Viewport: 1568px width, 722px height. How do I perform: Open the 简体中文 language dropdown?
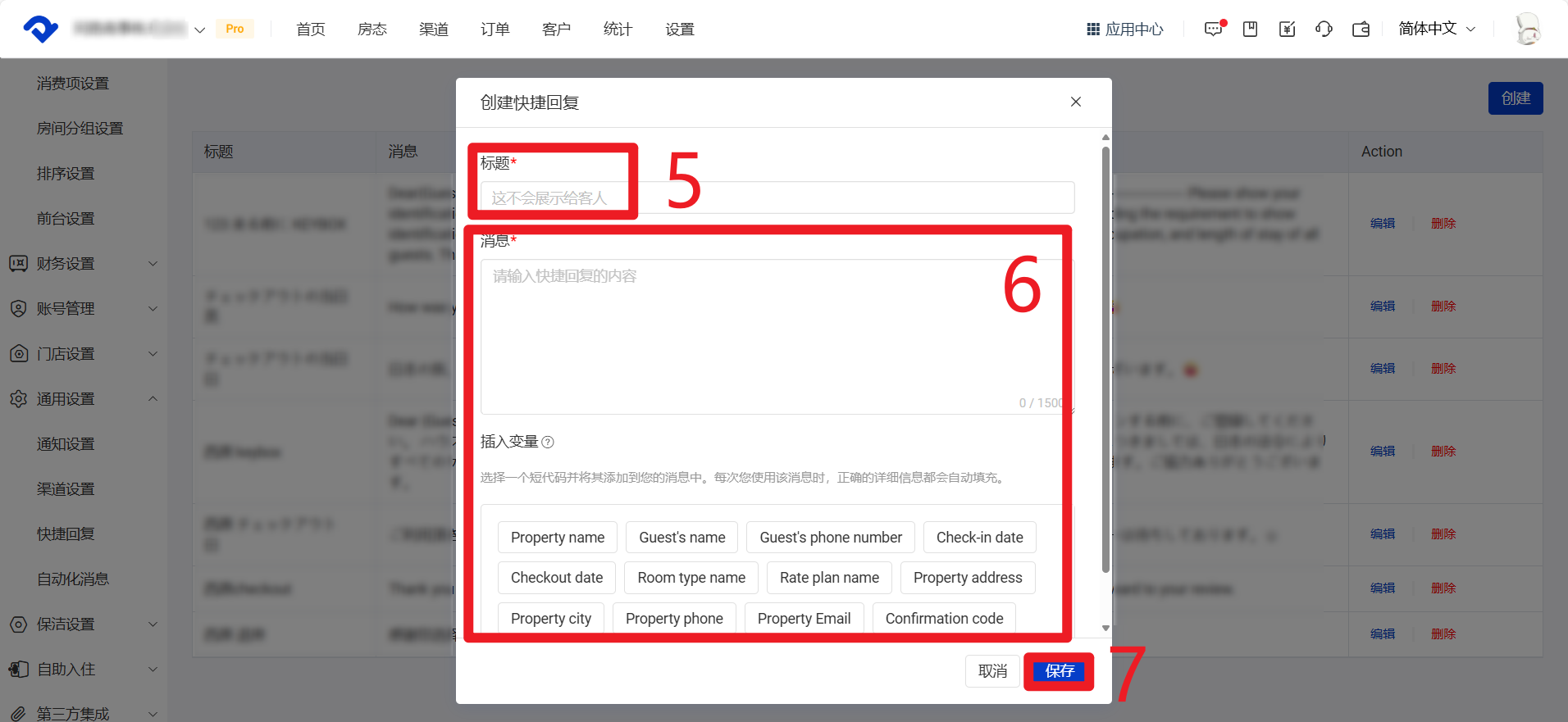(x=1436, y=30)
